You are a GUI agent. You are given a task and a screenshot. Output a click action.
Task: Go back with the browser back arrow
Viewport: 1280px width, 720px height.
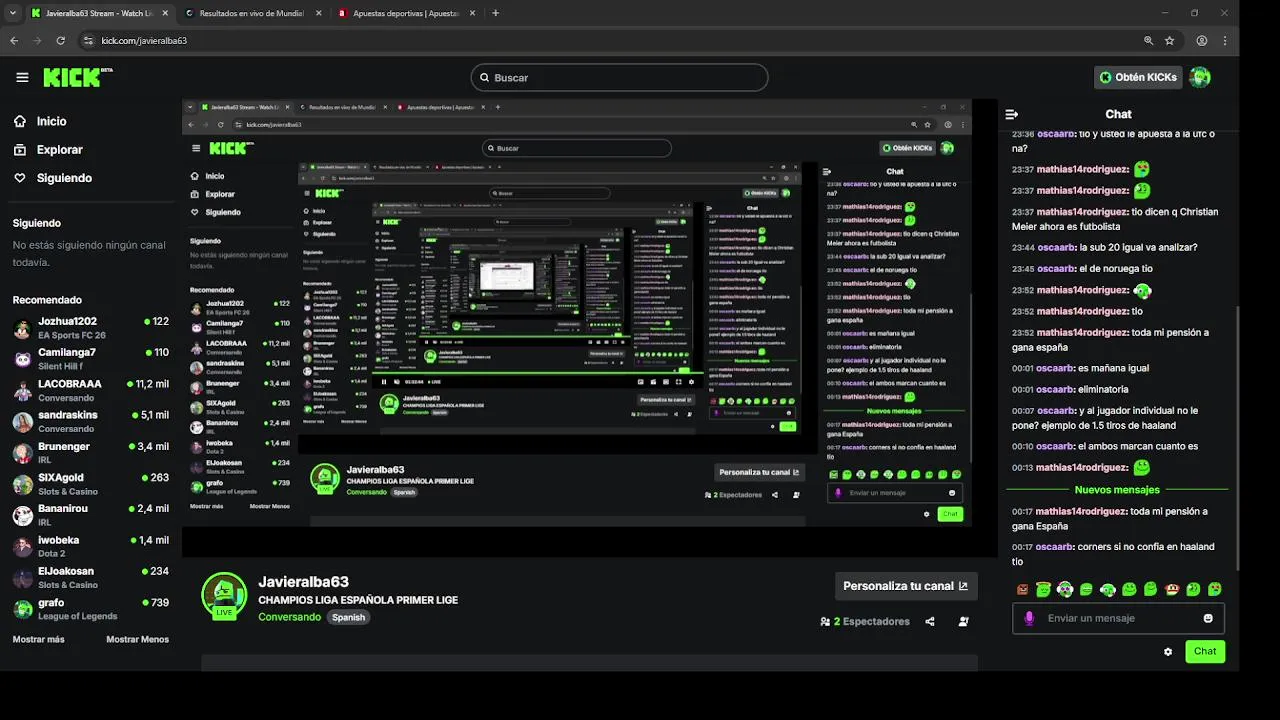14,40
